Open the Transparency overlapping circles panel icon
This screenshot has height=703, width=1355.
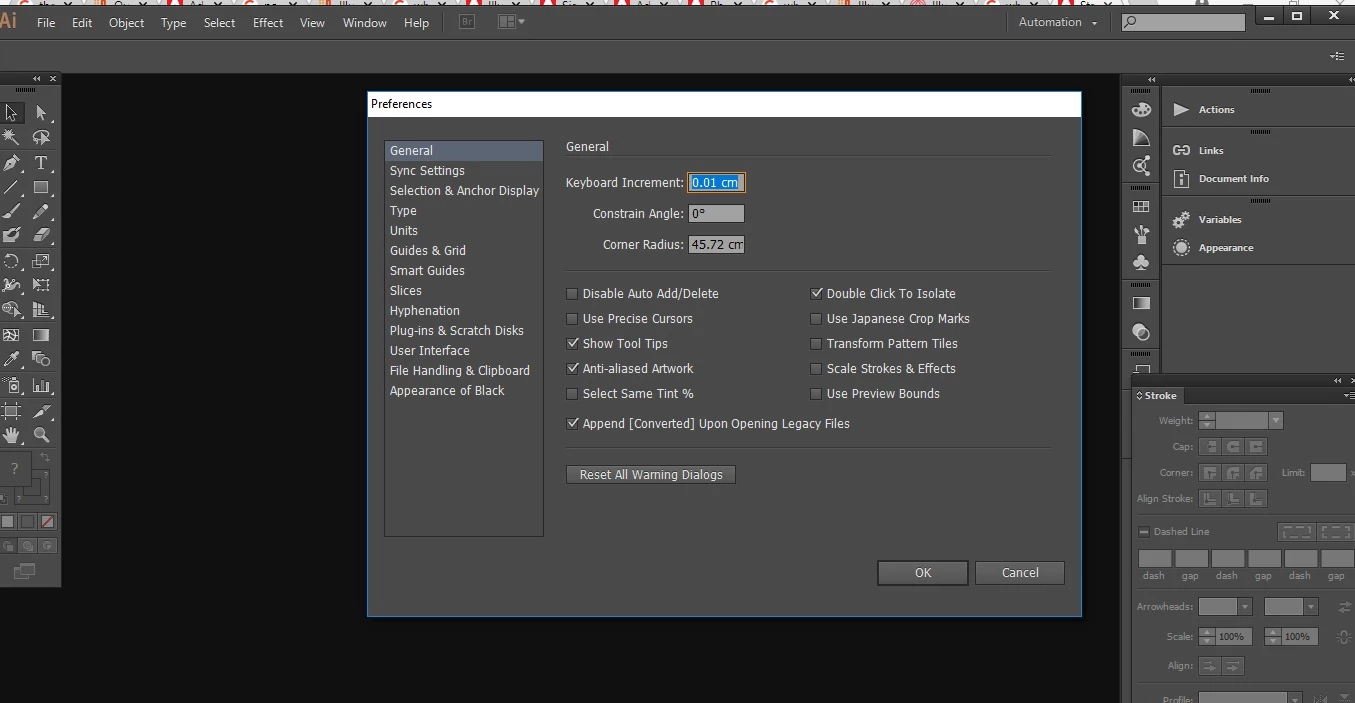(x=1141, y=332)
